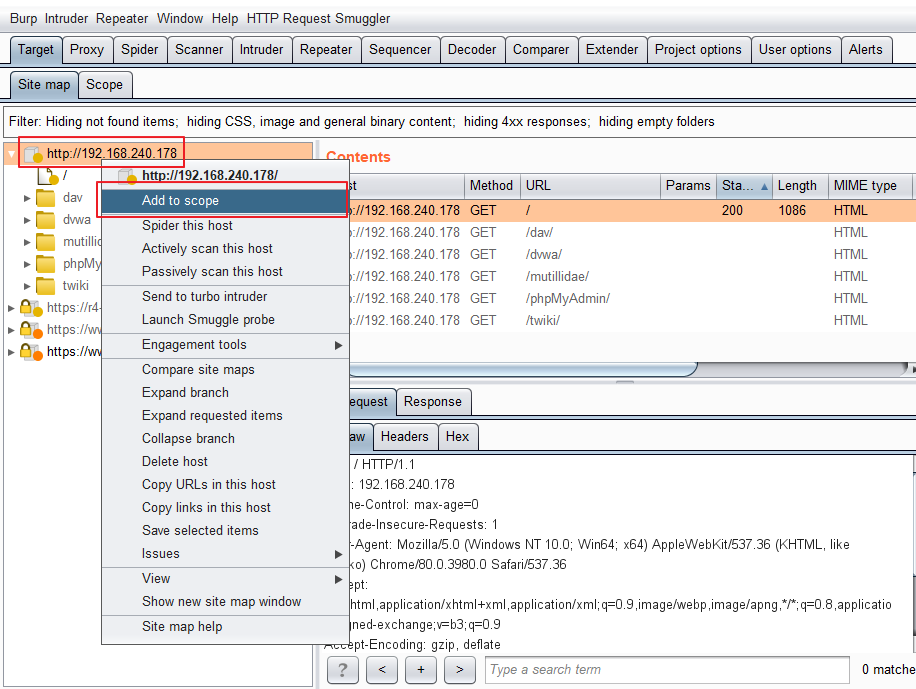
Task: Open the Project options tab
Action: [698, 50]
